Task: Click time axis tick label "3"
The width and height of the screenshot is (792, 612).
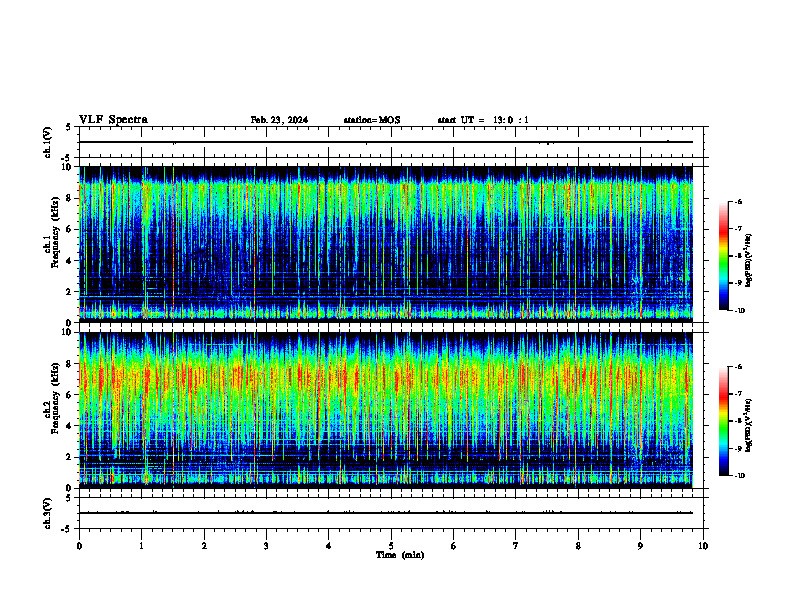Action: click(x=266, y=546)
